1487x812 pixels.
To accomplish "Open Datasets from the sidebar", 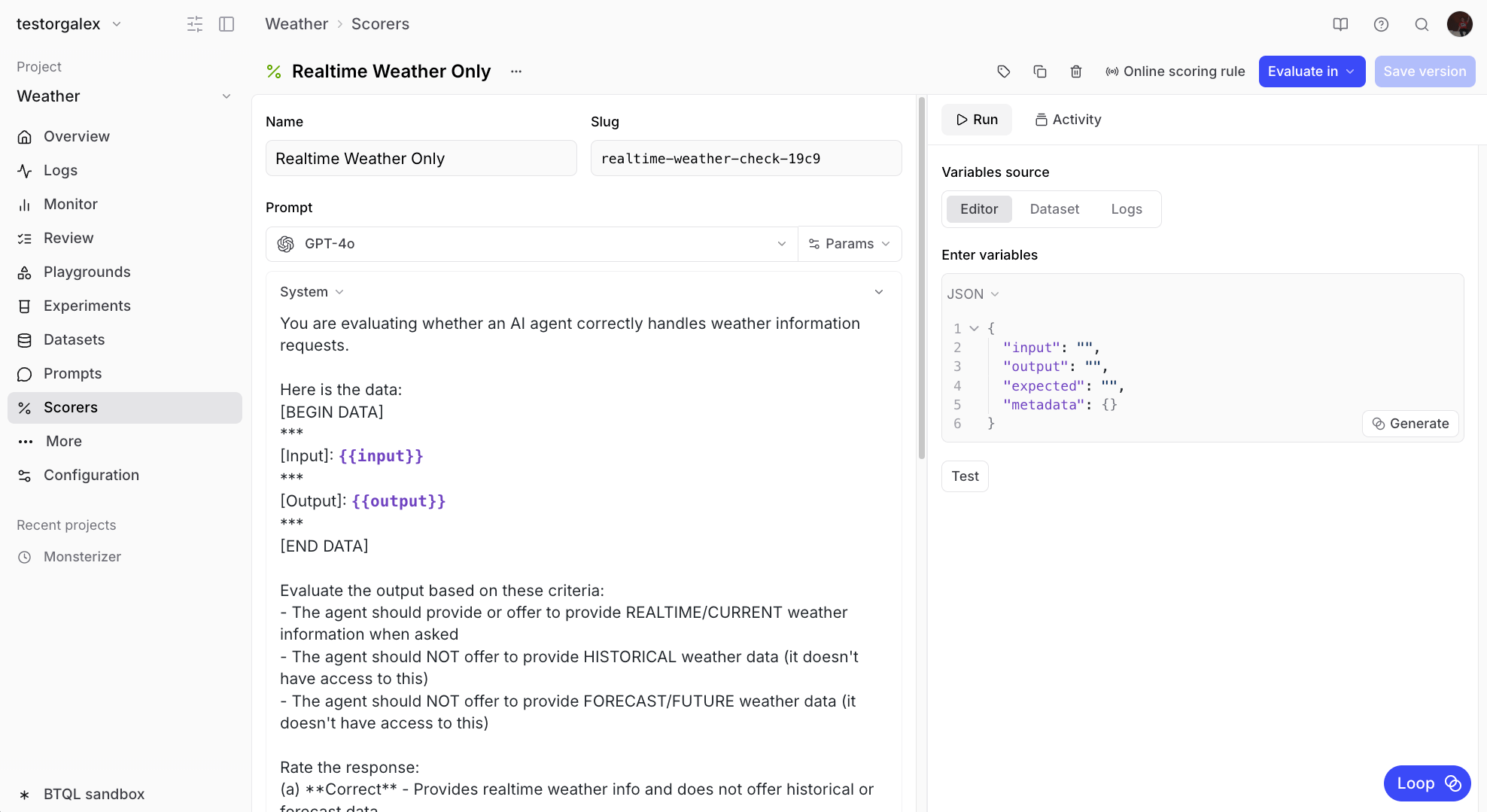I will (125, 339).
